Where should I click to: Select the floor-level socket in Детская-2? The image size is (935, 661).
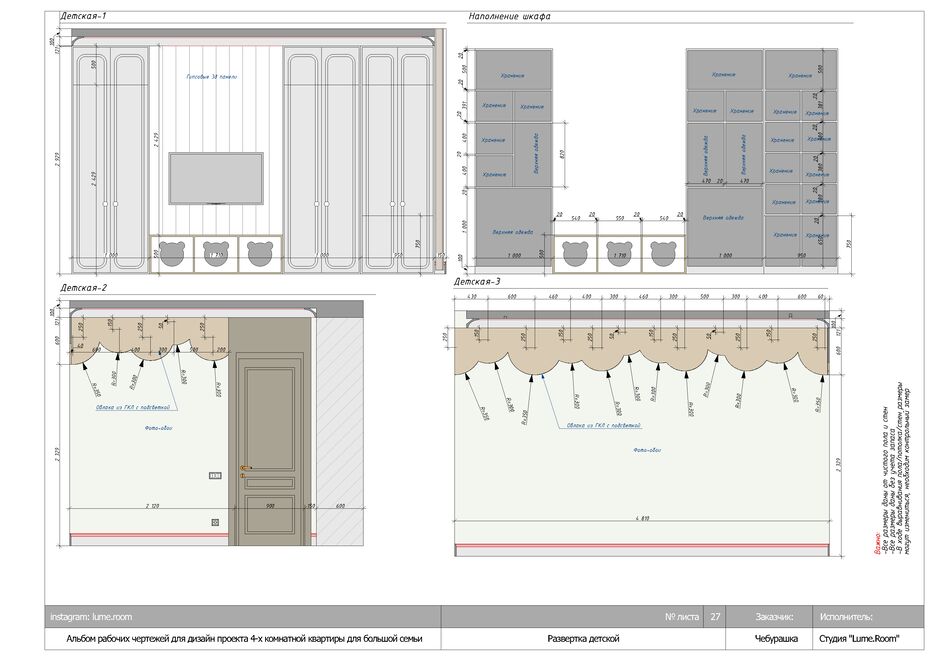(215, 522)
